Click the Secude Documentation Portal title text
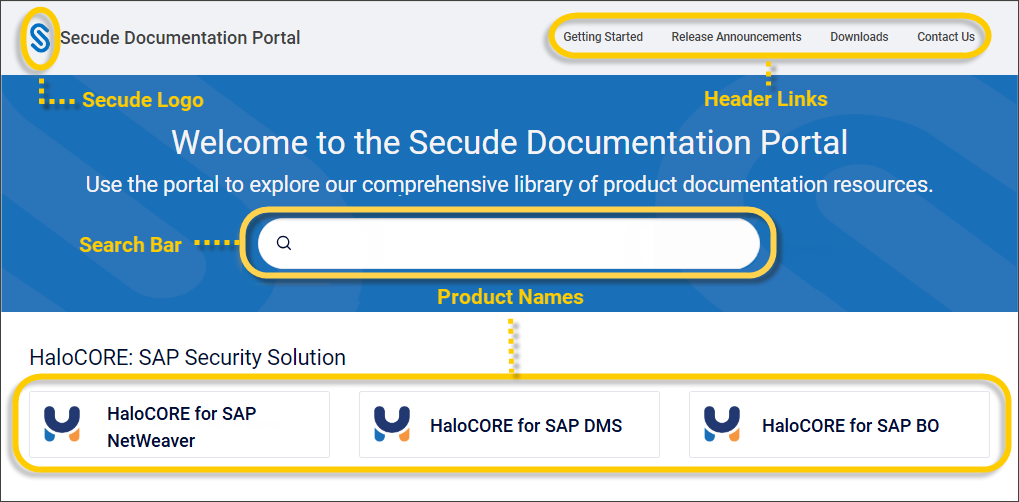This screenshot has height=502, width=1019. 181,38
